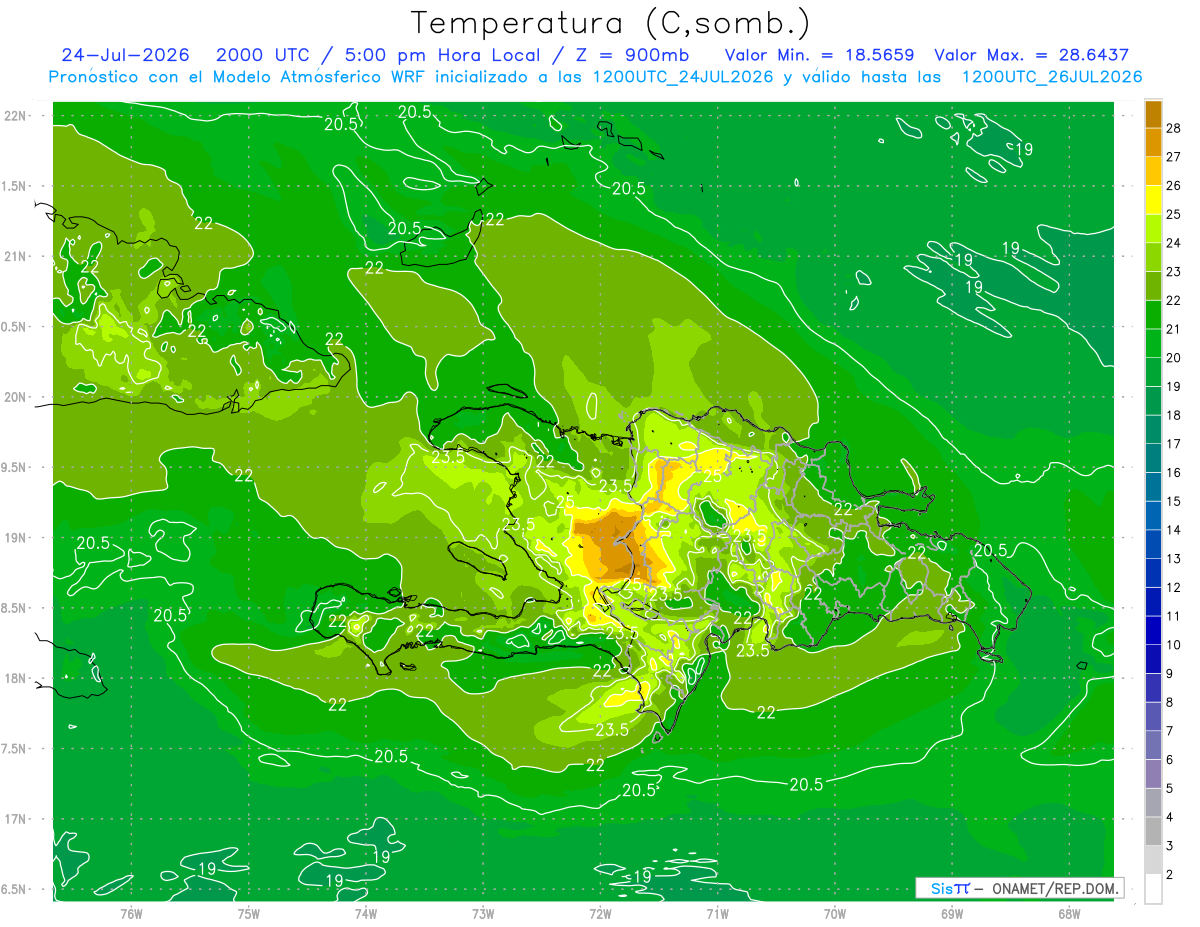Select the date text "24-Jul-2026"
The height and width of the screenshot is (927, 1200).
[x=126, y=55]
